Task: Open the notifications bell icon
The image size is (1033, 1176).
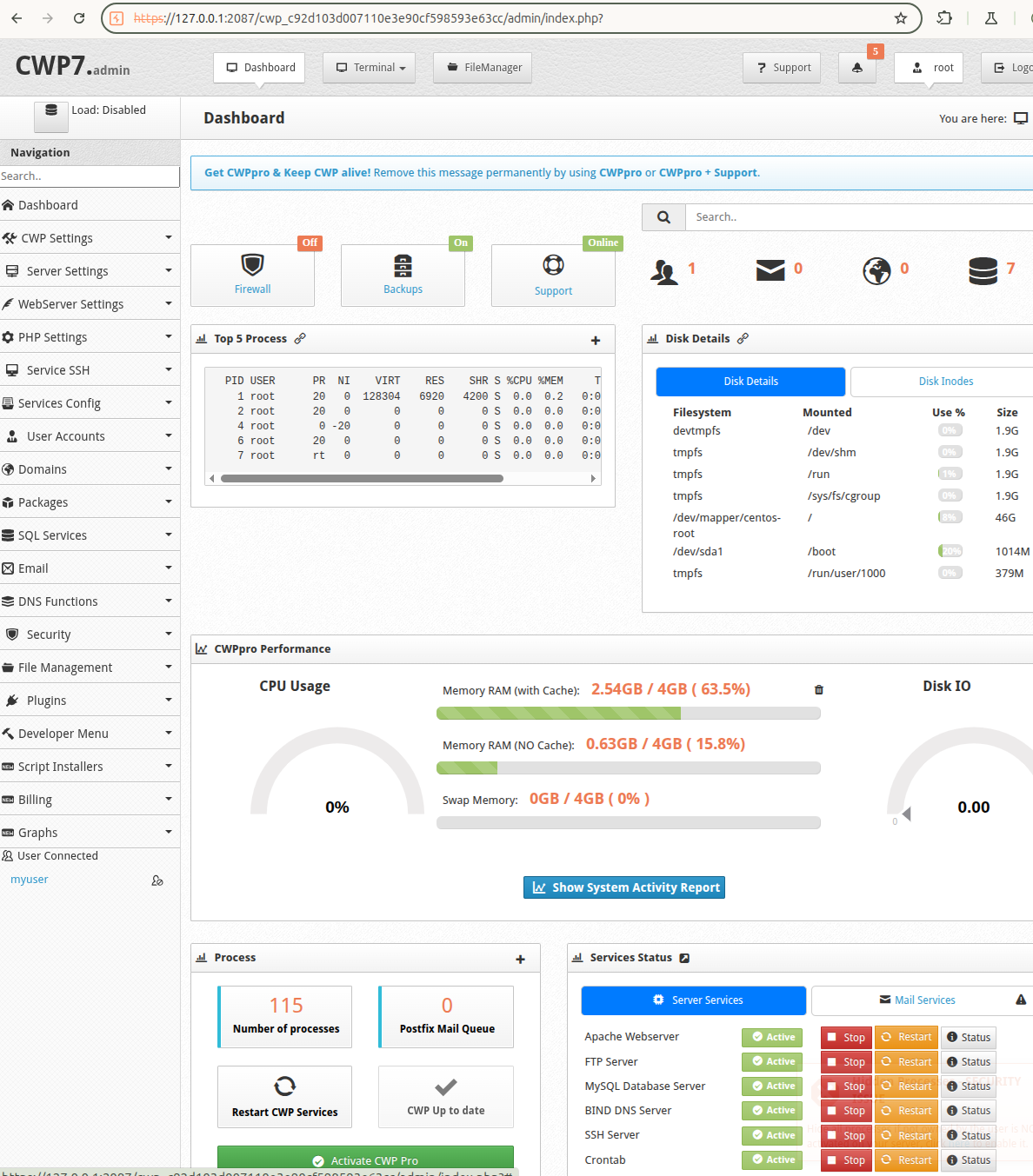Action: 857,68
